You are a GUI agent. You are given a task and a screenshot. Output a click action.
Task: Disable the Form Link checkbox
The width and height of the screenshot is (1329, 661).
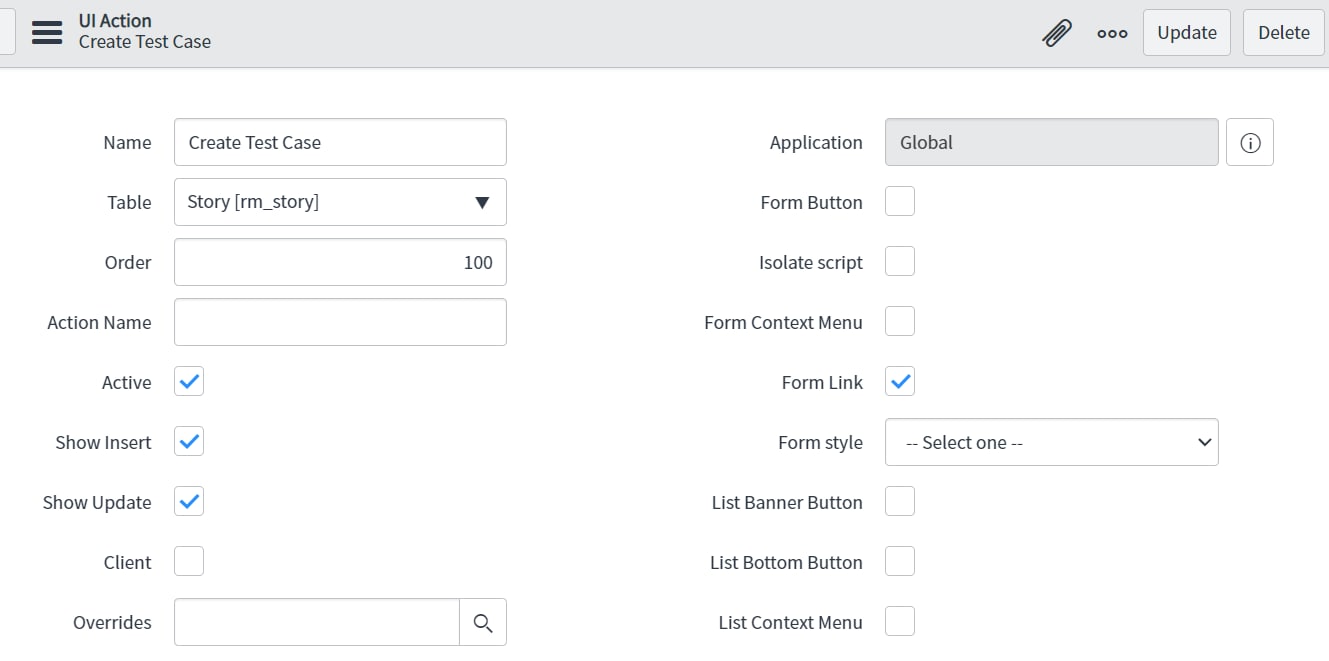click(x=899, y=381)
